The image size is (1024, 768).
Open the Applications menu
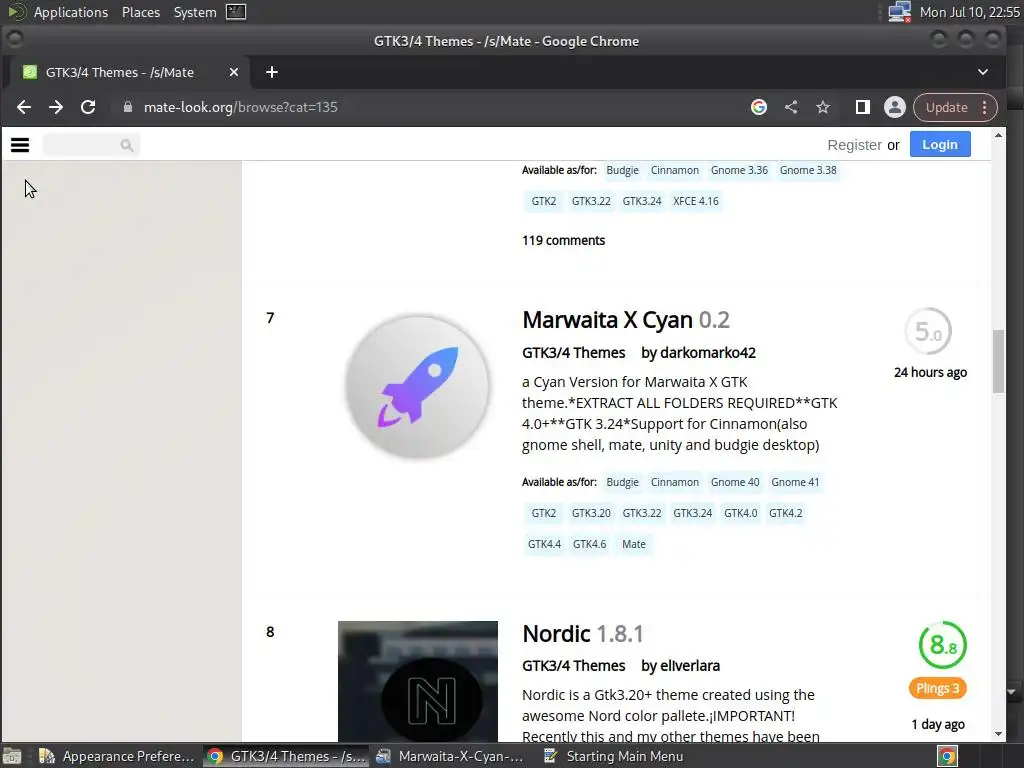(x=71, y=12)
